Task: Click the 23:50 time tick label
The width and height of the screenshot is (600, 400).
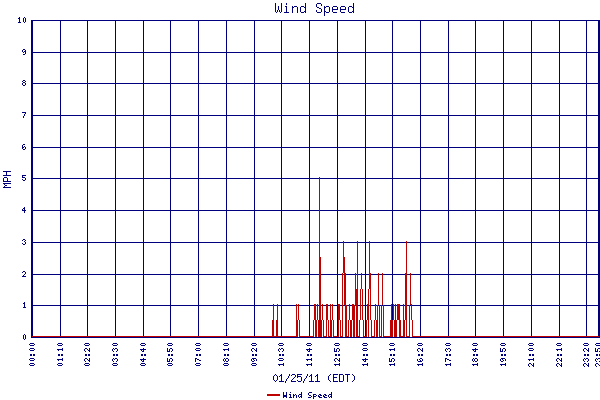Action: pyautogui.click(x=598, y=355)
